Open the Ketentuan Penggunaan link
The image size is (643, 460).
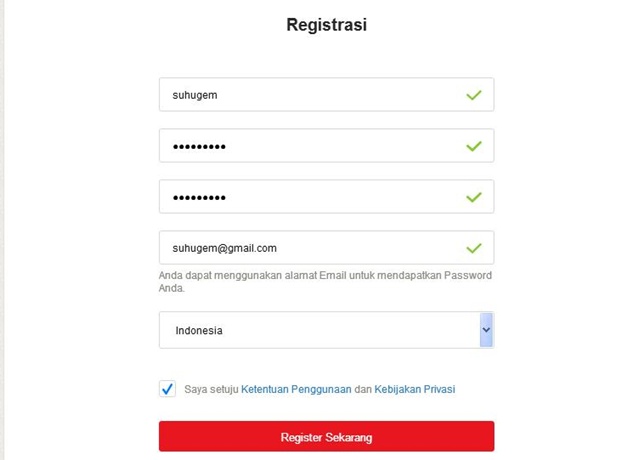tap(296, 389)
